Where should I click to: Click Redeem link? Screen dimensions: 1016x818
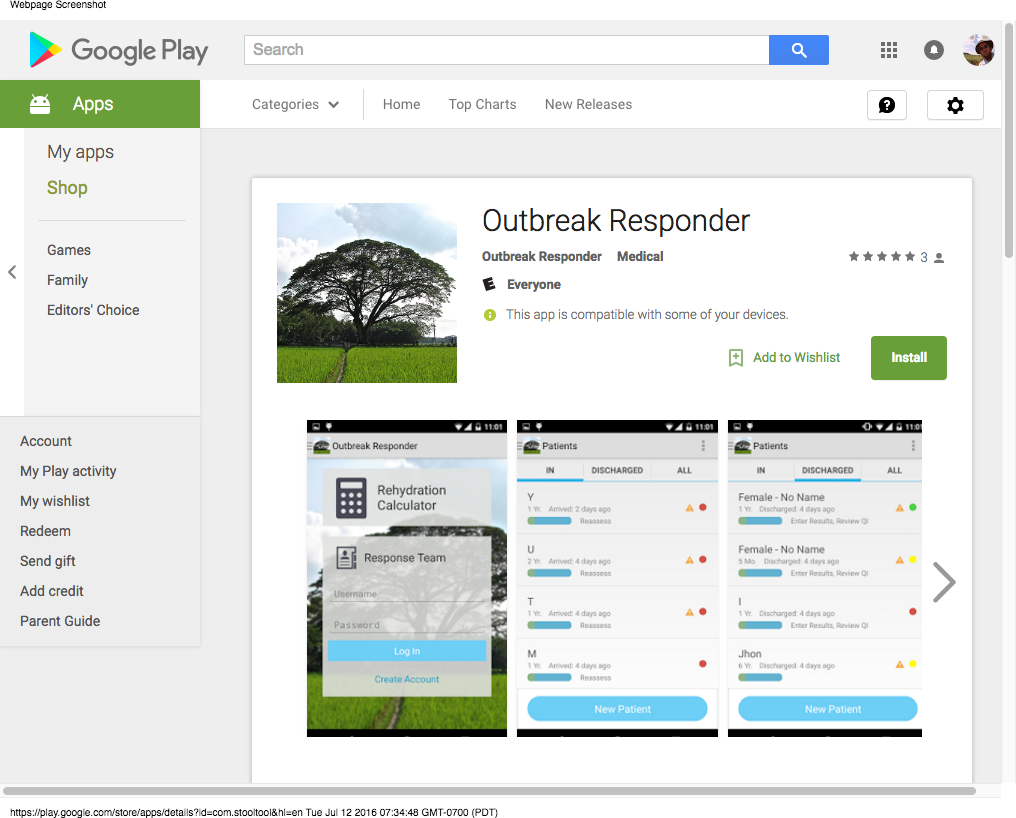45,531
